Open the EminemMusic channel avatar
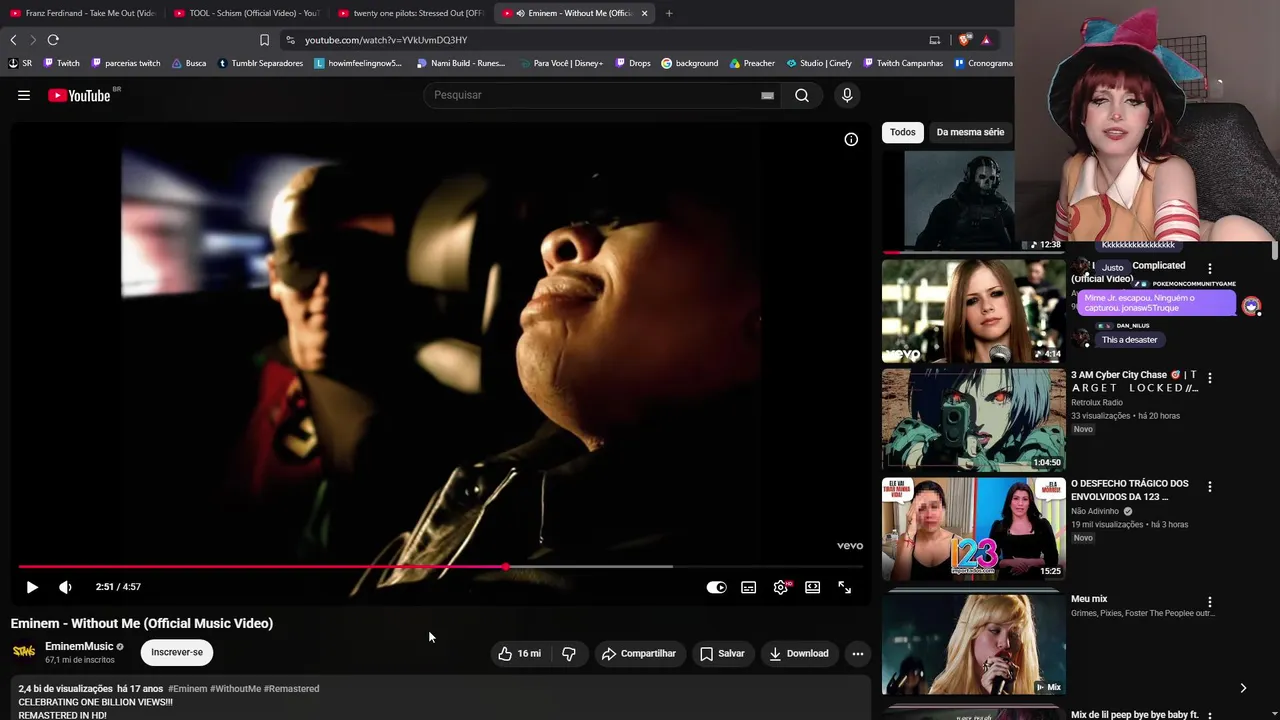This screenshot has width=1280, height=720. coord(24,652)
